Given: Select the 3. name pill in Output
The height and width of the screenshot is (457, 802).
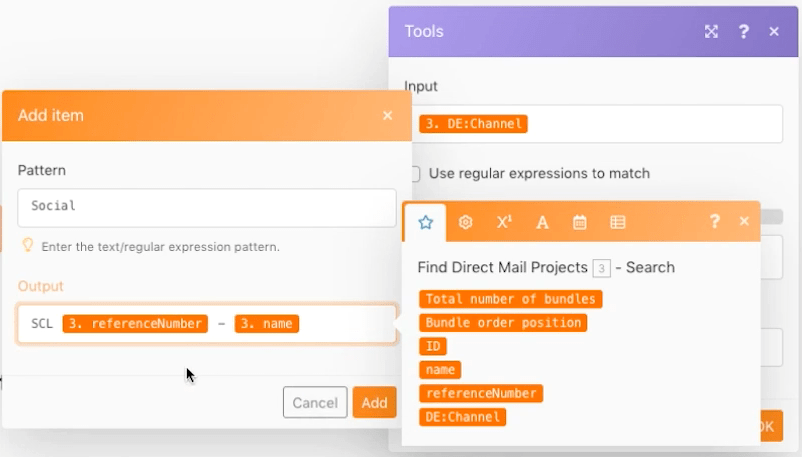Looking at the screenshot, I should pos(266,323).
